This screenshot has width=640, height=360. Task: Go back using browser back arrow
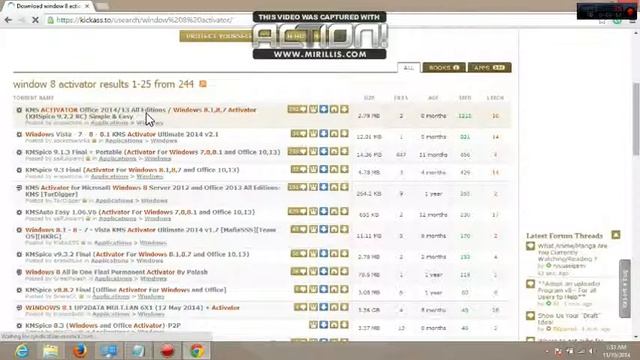(x=8, y=20)
